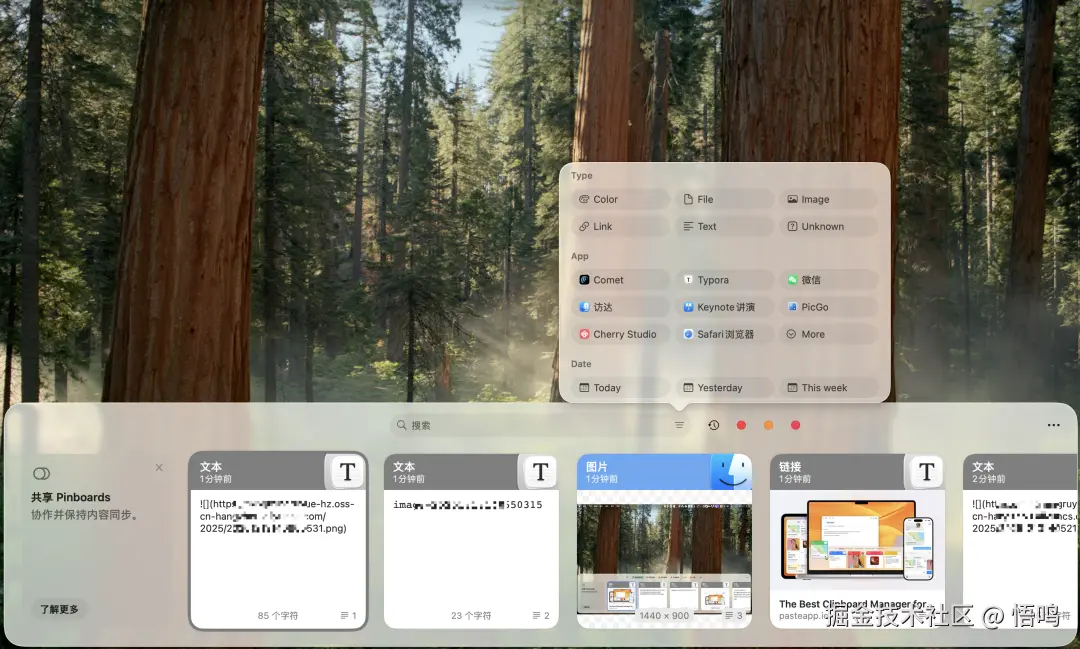Click Typora icon on 23 个字符 card
This screenshot has width=1080, height=649.
540,472
